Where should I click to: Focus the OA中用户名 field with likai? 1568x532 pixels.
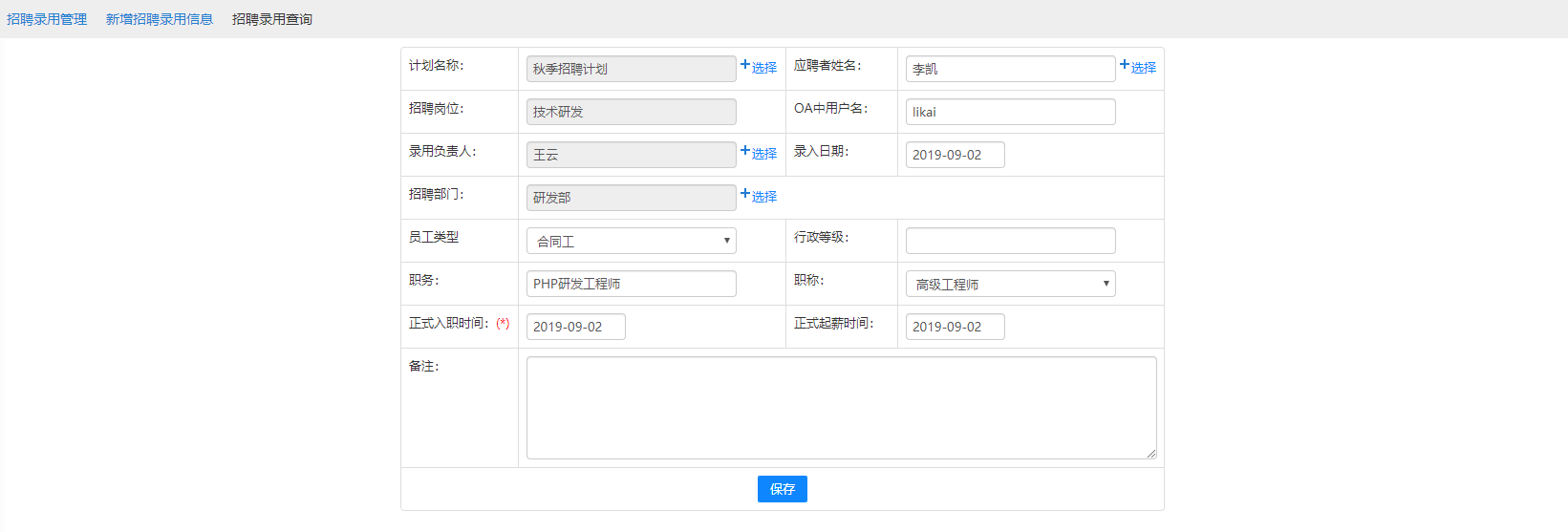click(1010, 112)
